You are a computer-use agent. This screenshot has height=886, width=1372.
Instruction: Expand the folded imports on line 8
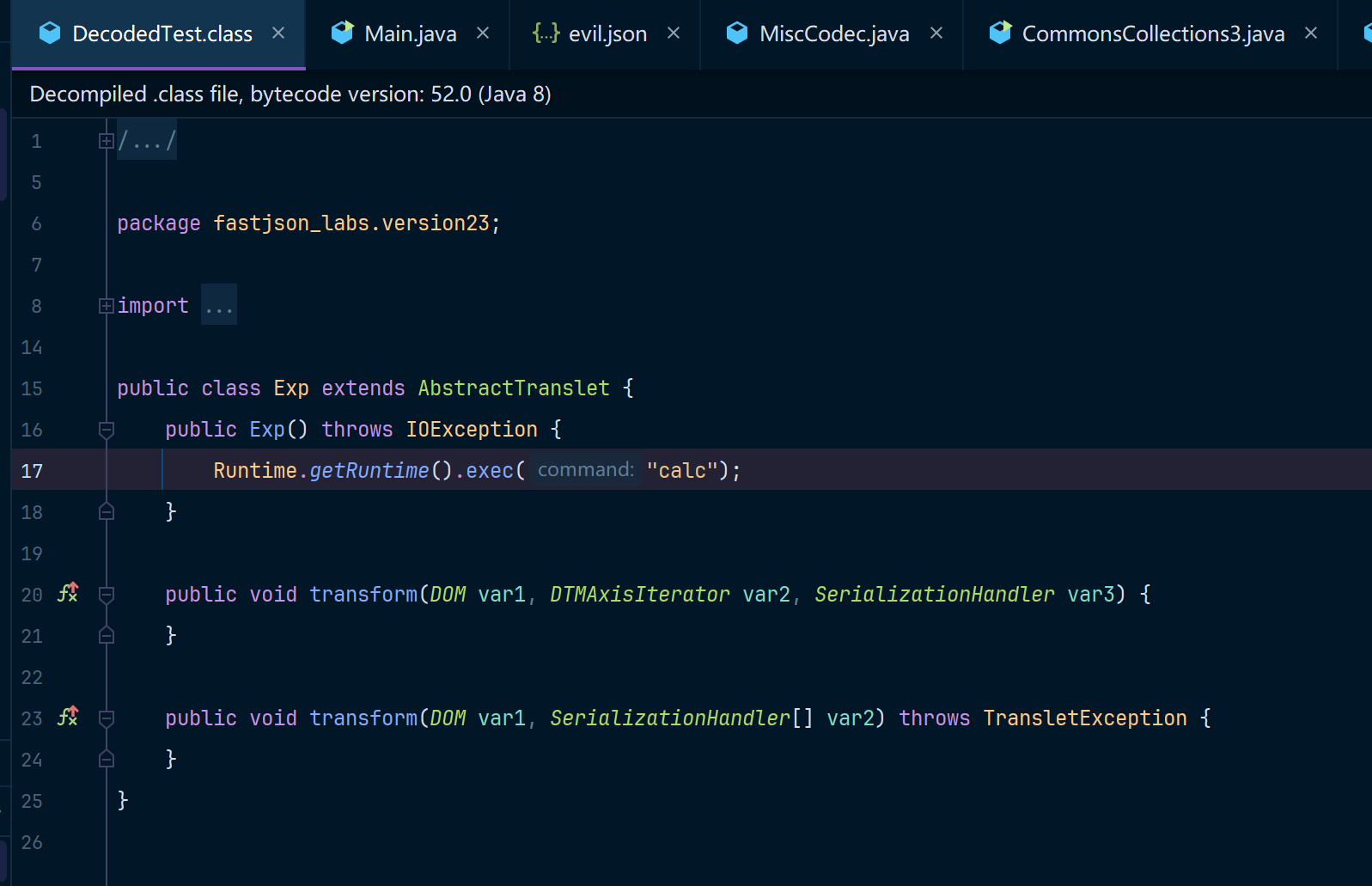[x=107, y=306]
